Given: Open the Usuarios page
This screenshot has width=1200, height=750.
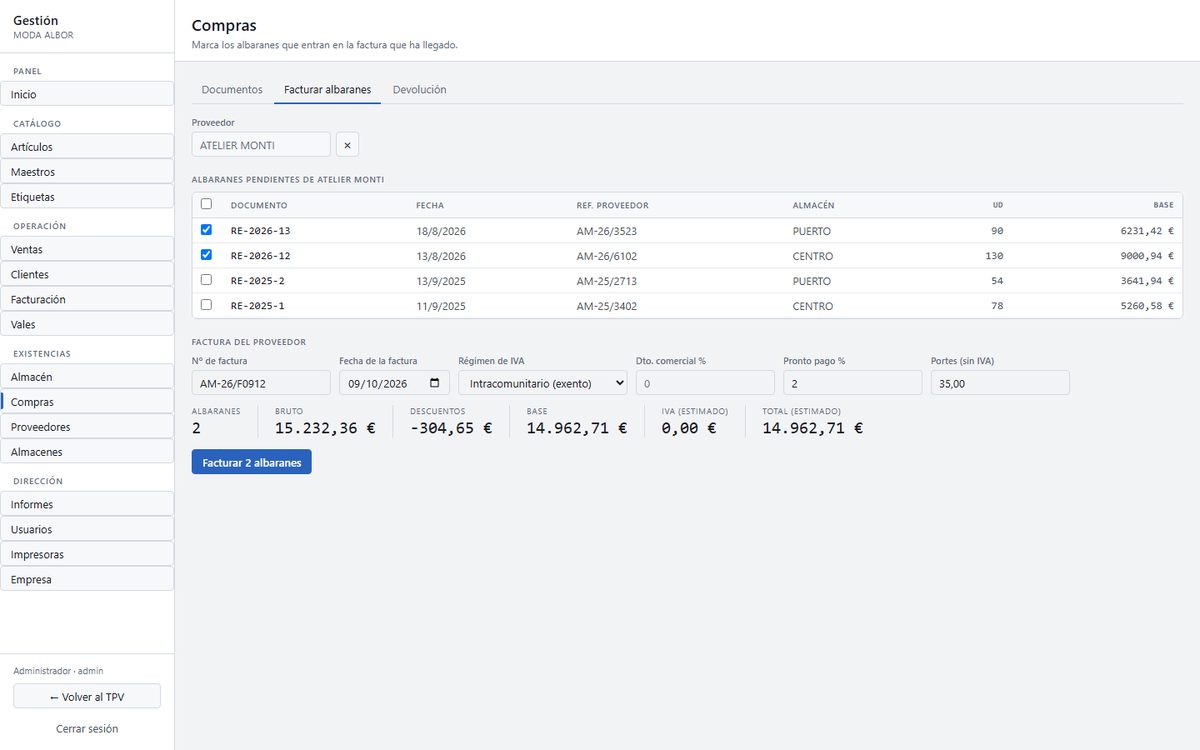Looking at the screenshot, I should coord(87,529).
